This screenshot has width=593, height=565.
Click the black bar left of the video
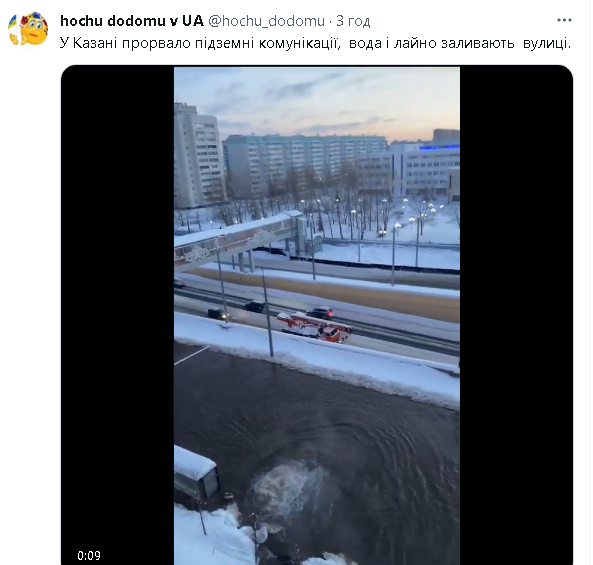[118, 303]
